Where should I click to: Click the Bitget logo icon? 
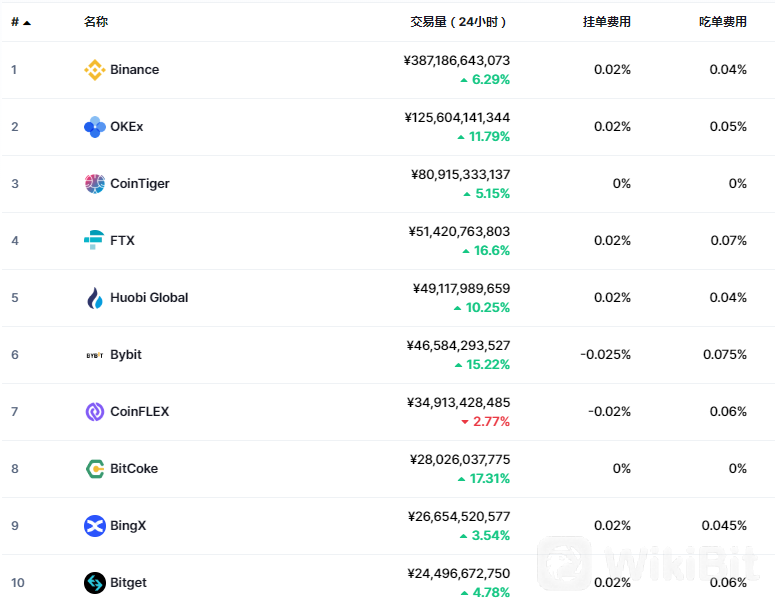[94, 583]
